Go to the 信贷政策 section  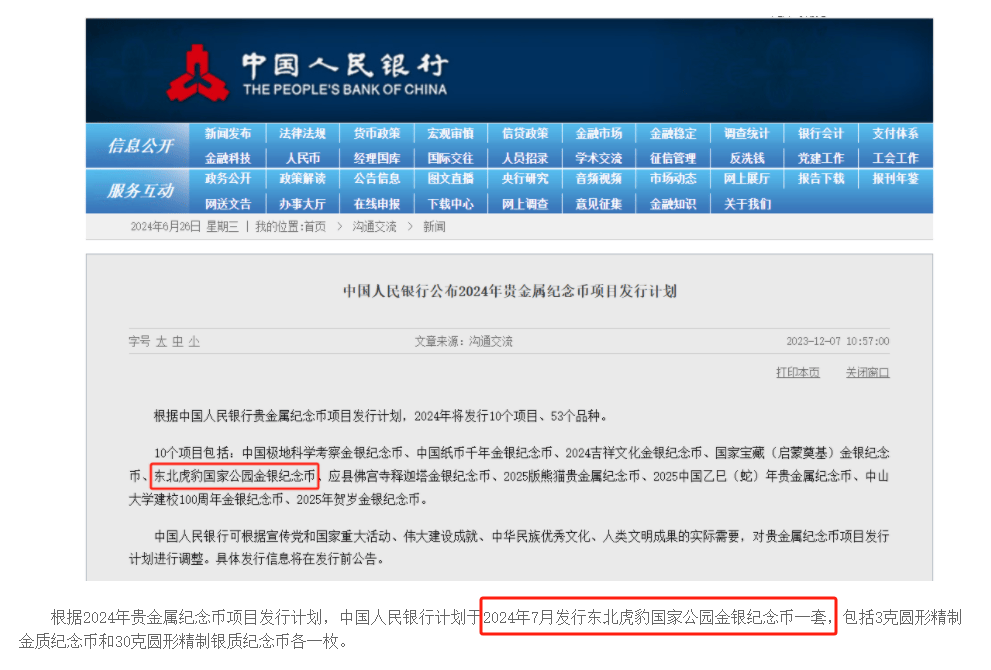pos(525,133)
